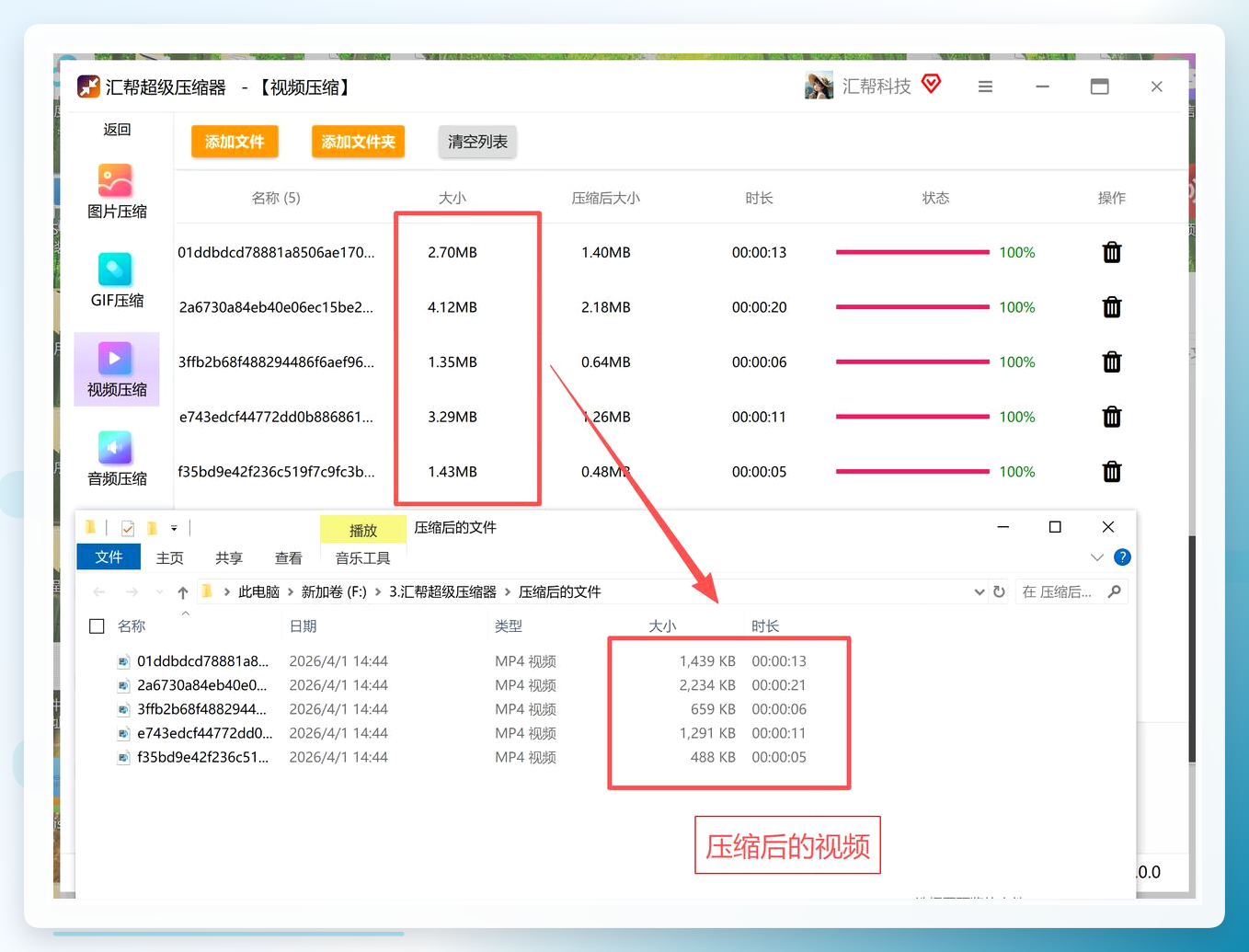The height and width of the screenshot is (952, 1249).
Task: Delete the 01ddbdcd78881a8506ae170 row with its trash icon
Action: [x=1112, y=252]
